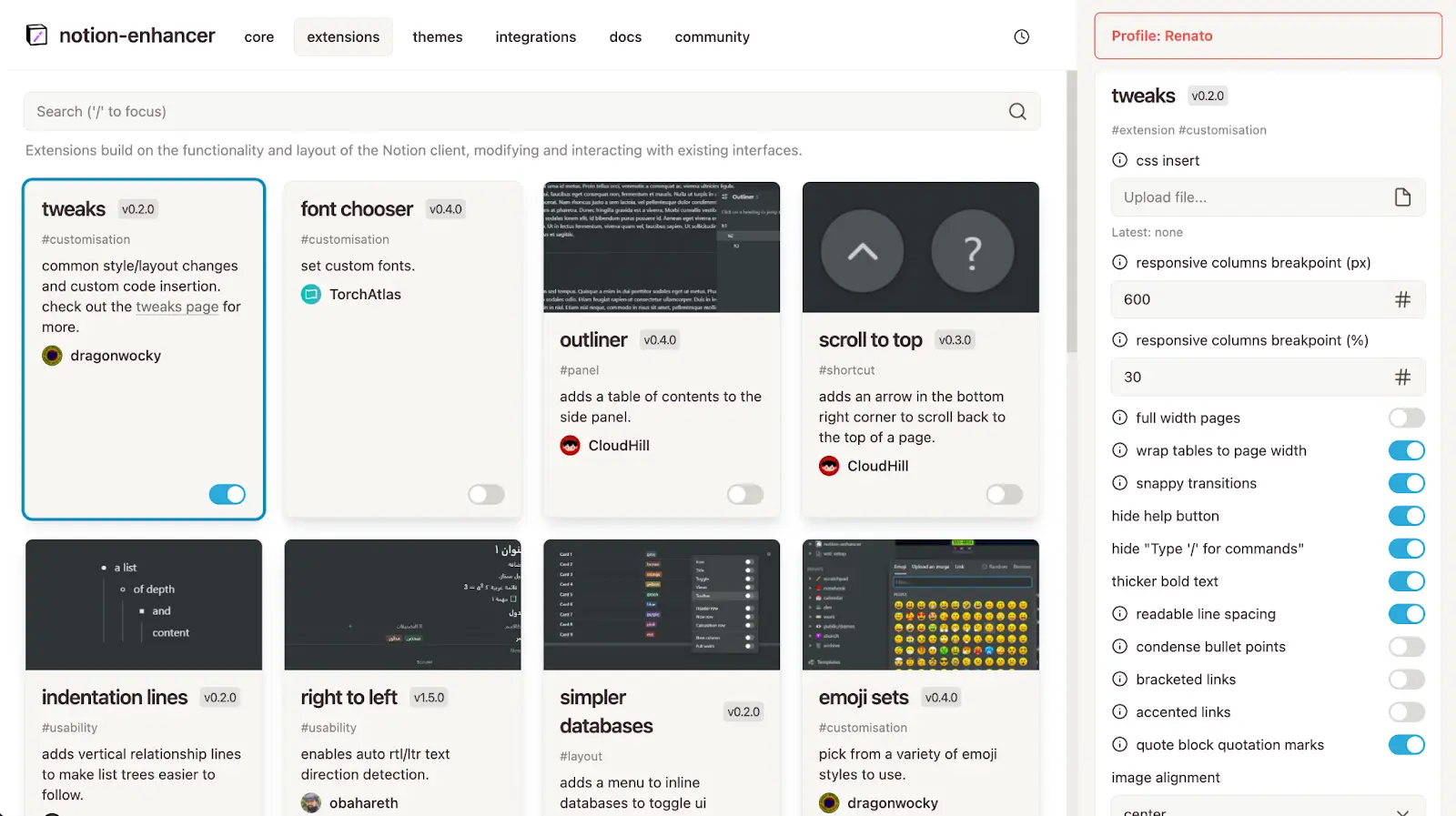
Task: Turn off thicker bold text
Action: click(1407, 581)
